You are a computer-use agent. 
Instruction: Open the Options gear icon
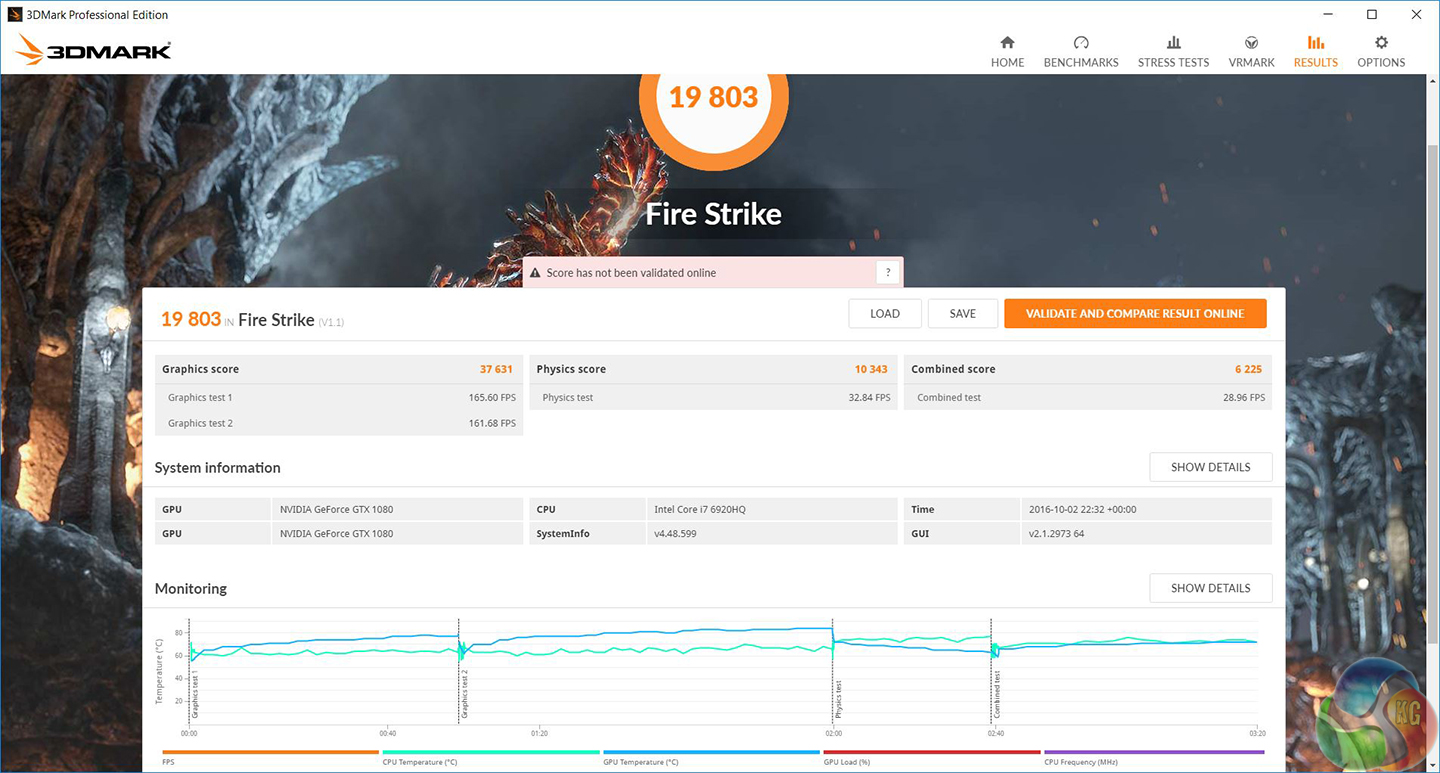point(1381,43)
